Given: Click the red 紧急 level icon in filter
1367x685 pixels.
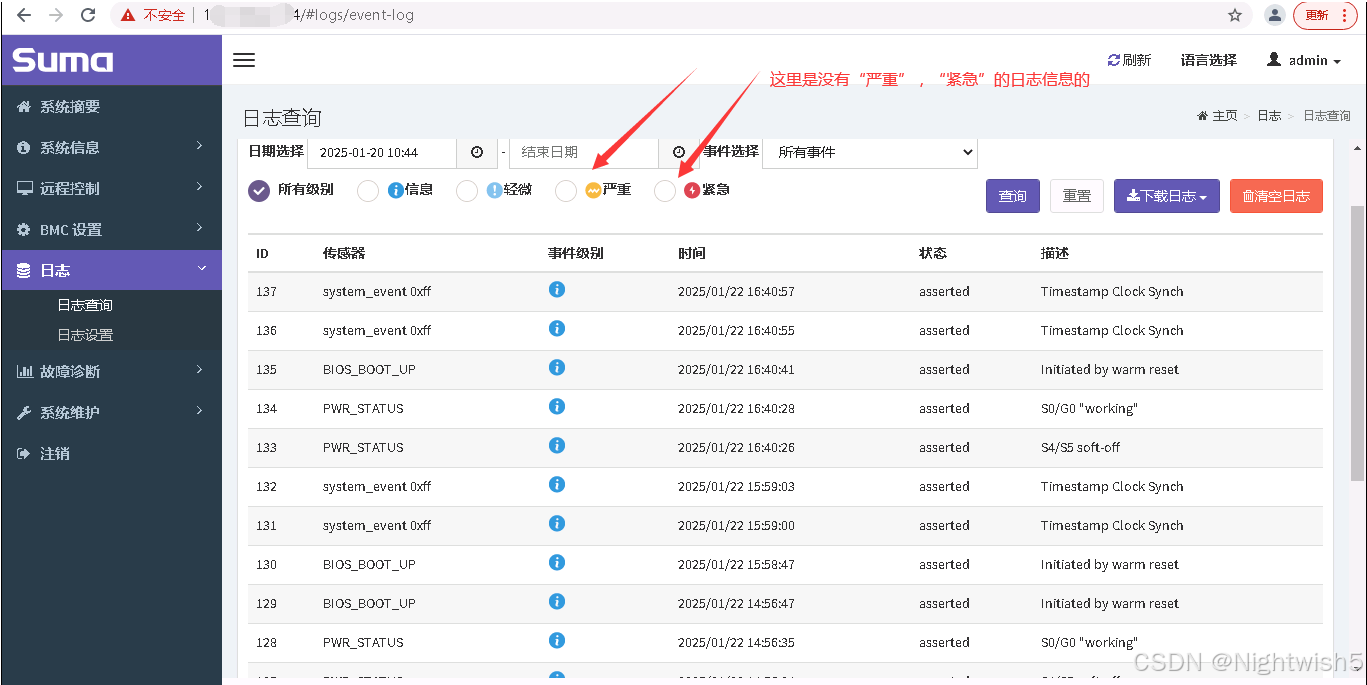Looking at the screenshot, I should 692,190.
